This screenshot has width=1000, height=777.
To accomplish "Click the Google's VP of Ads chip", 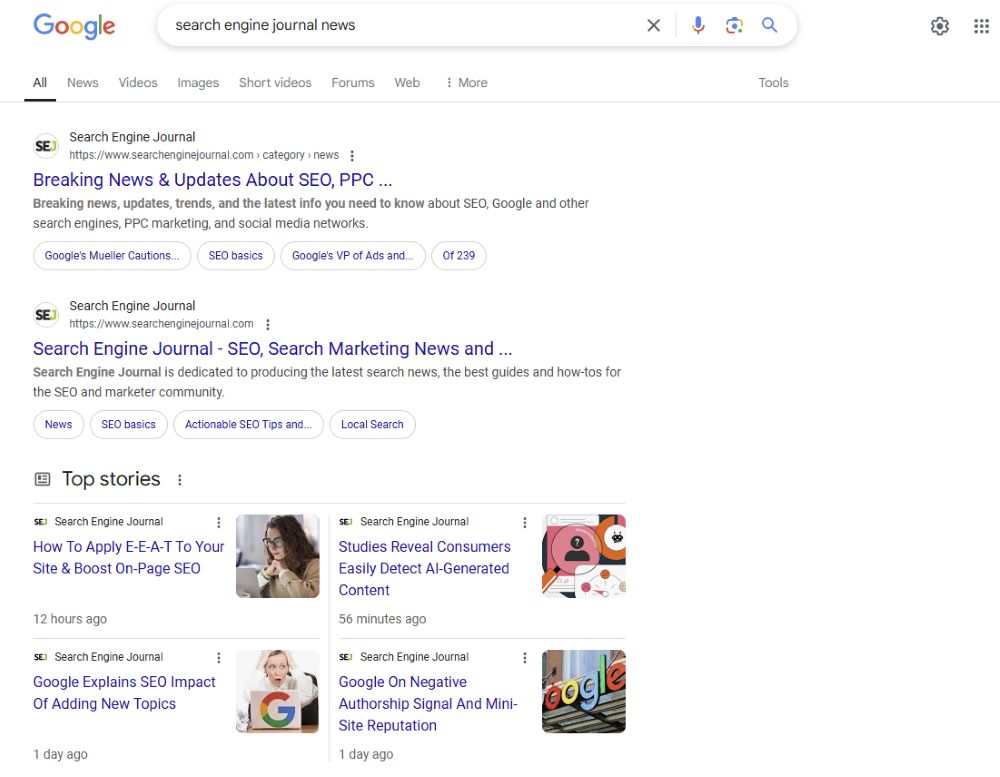I will tap(353, 256).
